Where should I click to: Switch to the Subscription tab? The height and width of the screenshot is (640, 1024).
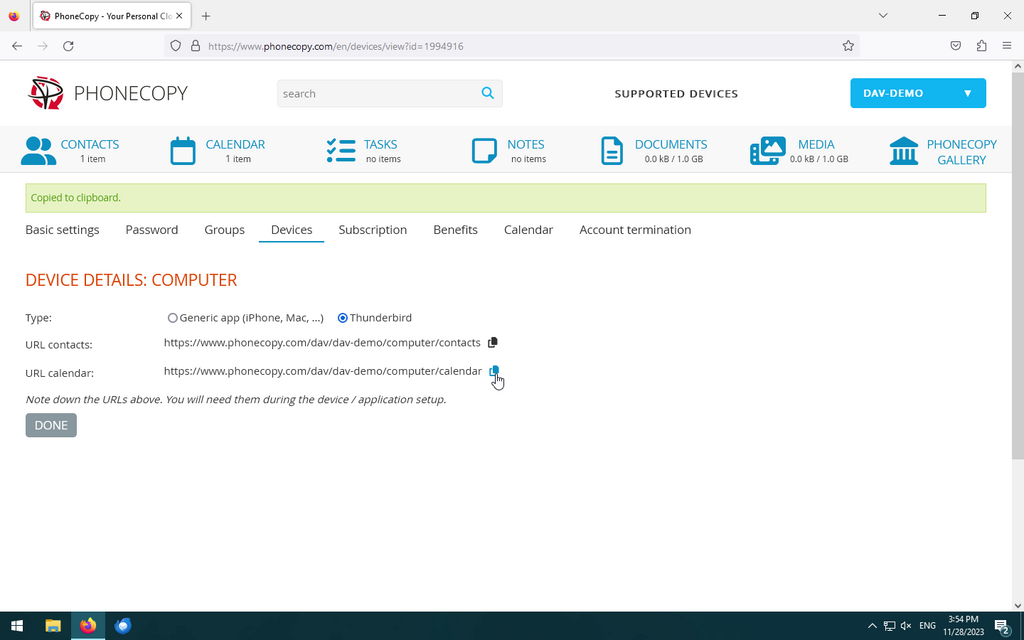[x=372, y=230]
